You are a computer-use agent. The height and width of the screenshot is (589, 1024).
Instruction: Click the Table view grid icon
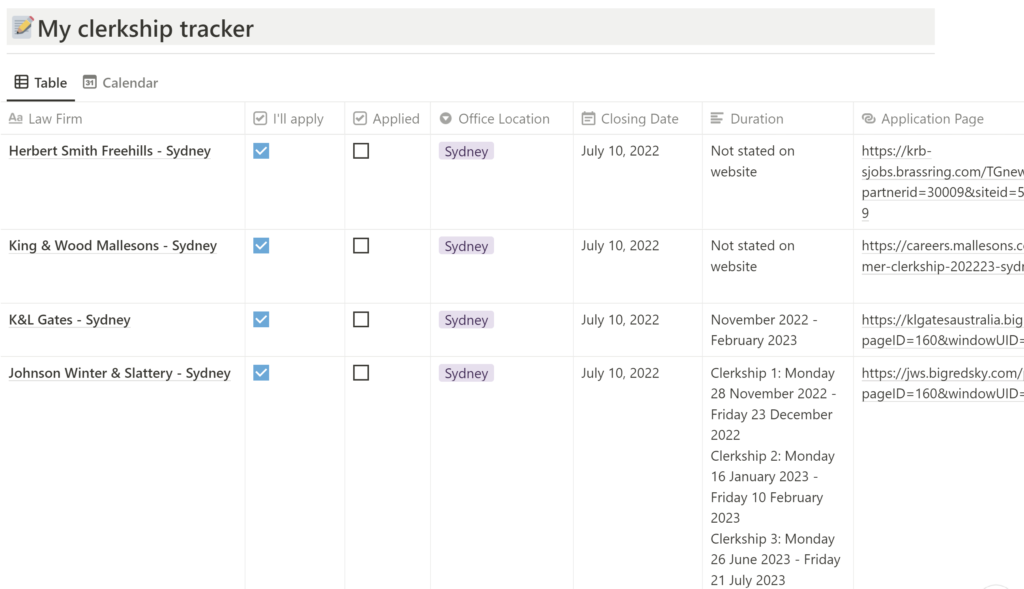pos(22,82)
